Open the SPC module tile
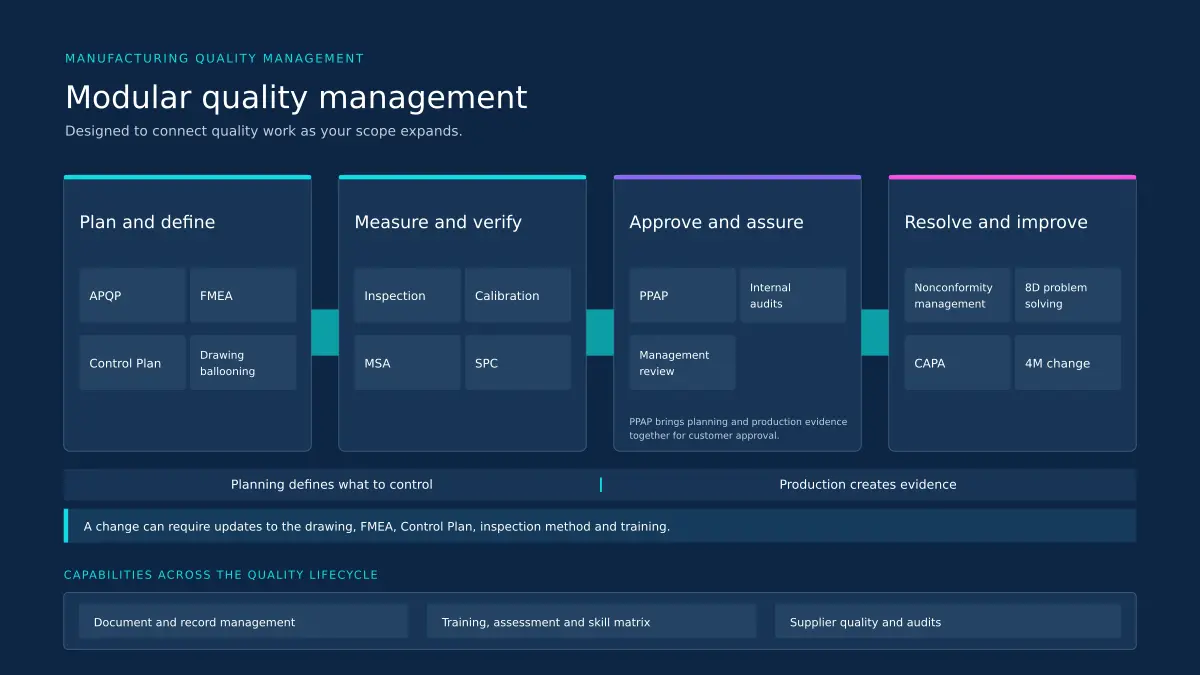This screenshot has width=1200, height=675. click(518, 363)
